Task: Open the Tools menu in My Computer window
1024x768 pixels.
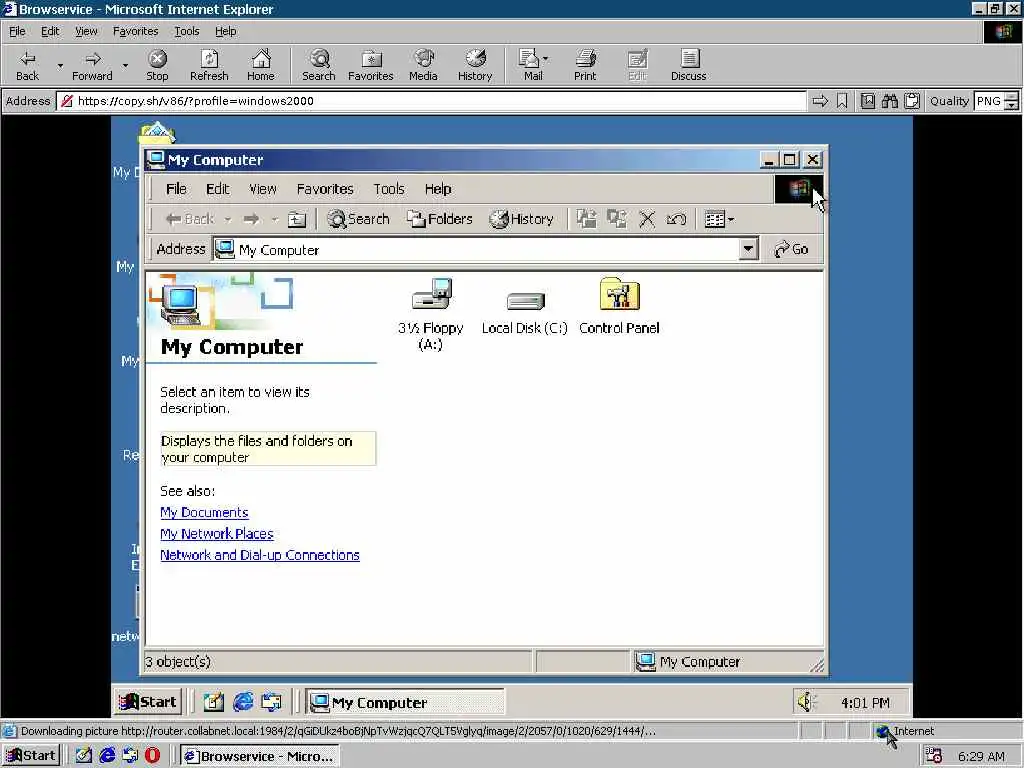Action: (389, 189)
